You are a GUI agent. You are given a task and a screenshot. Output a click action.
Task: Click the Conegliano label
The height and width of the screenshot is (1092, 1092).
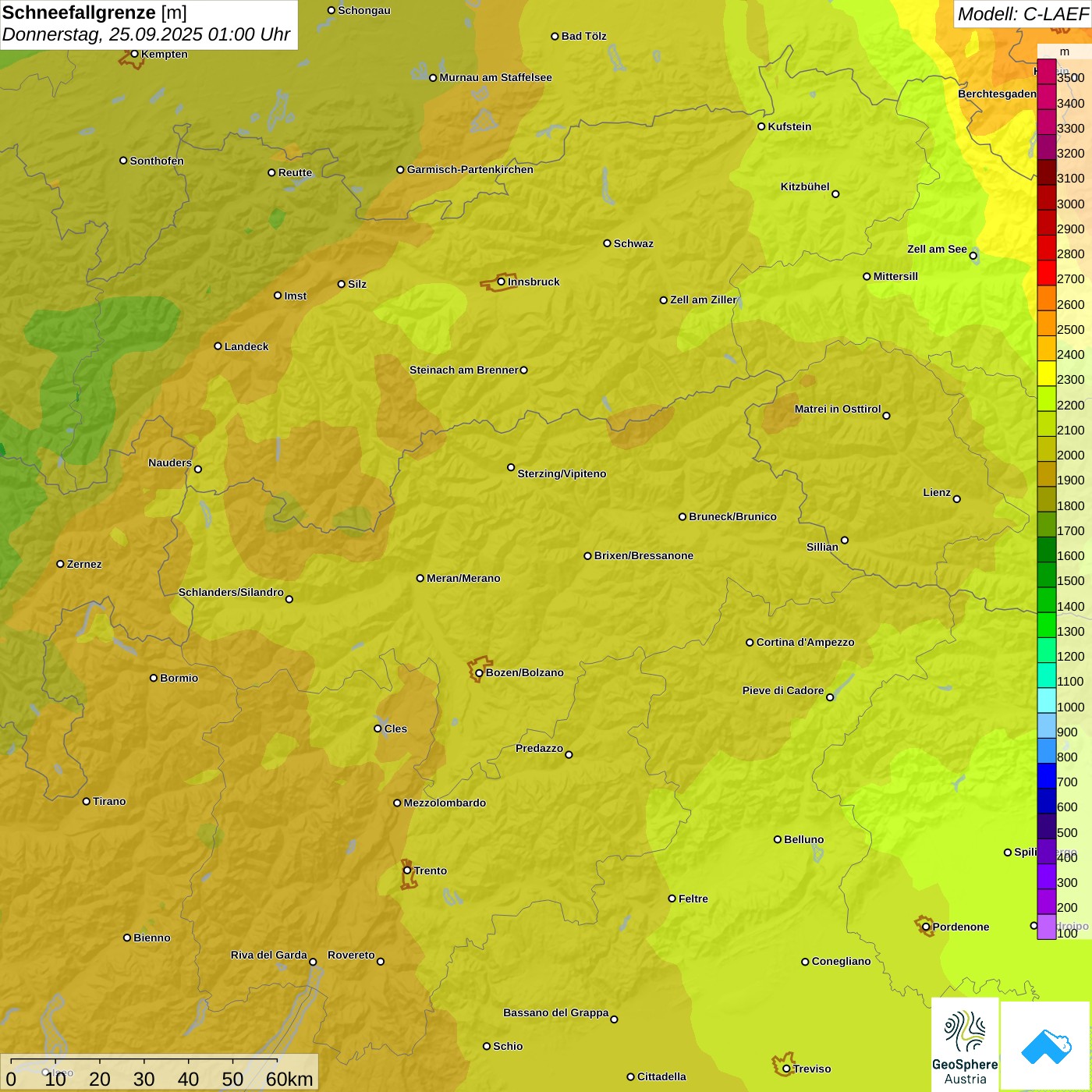pos(841,961)
